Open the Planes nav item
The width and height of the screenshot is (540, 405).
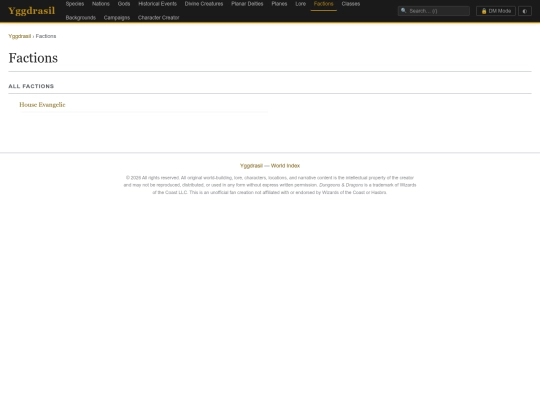pos(279,4)
